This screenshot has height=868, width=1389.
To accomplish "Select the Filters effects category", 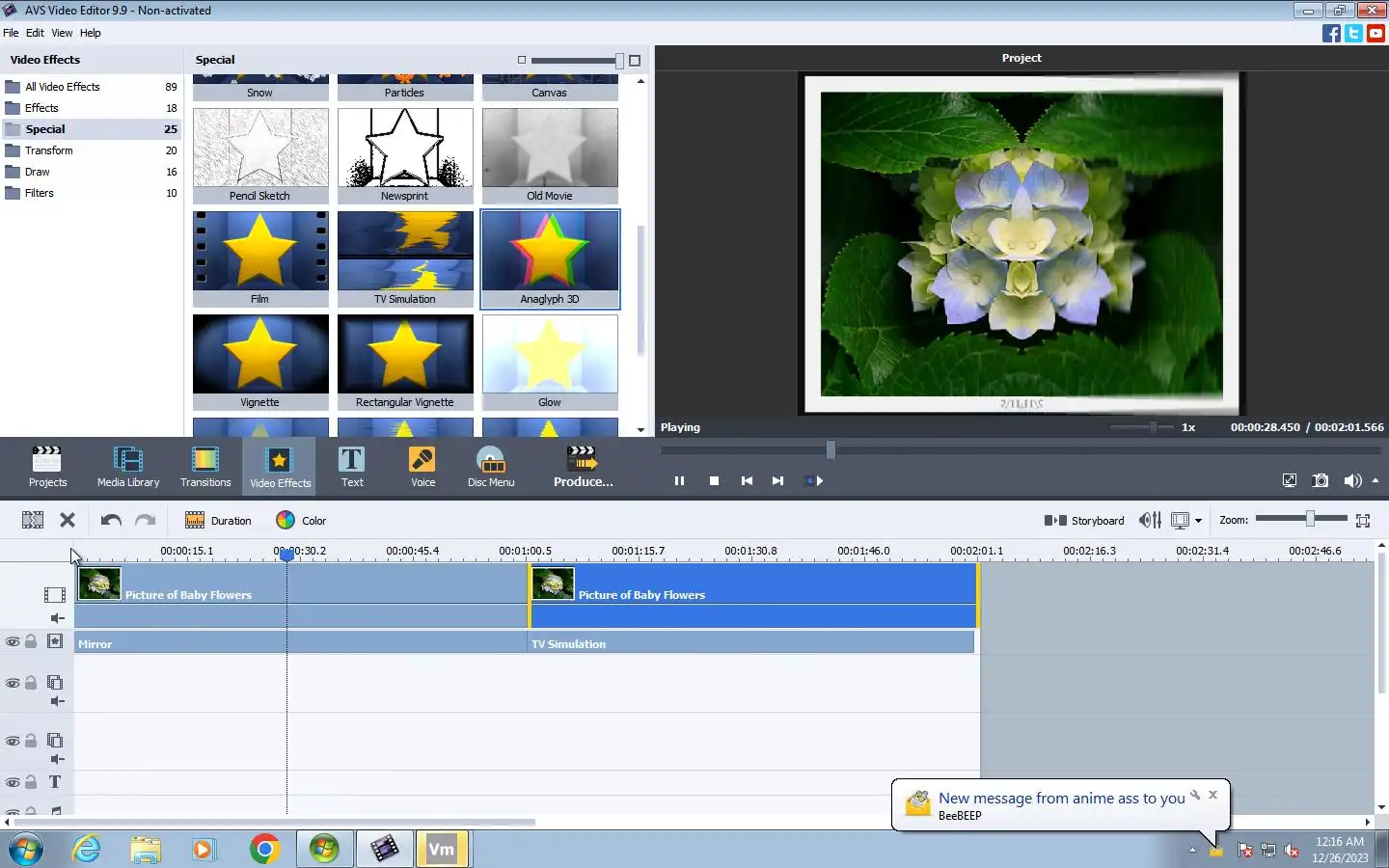I will click(x=91, y=193).
